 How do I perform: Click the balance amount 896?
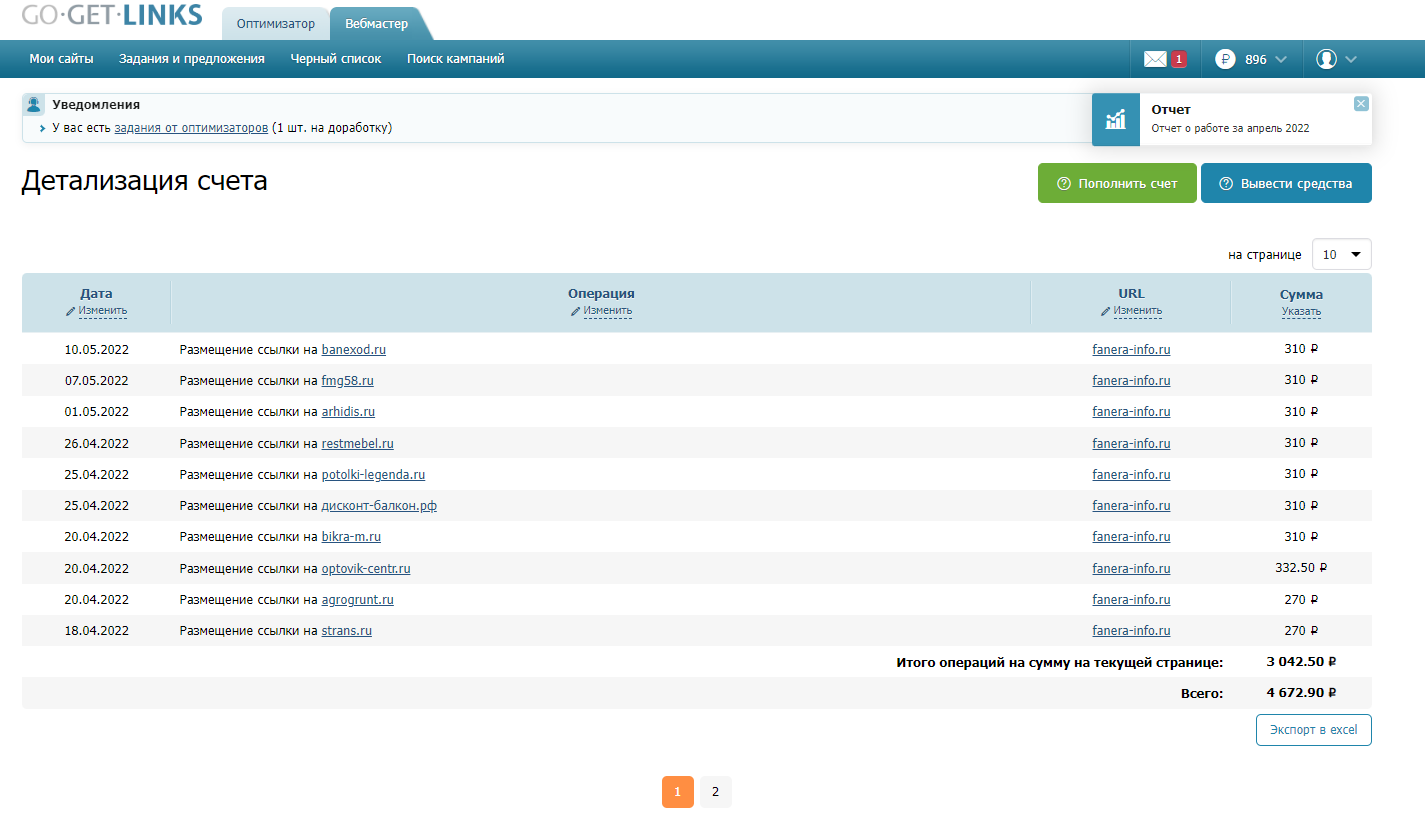click(x=1256, y=60)
